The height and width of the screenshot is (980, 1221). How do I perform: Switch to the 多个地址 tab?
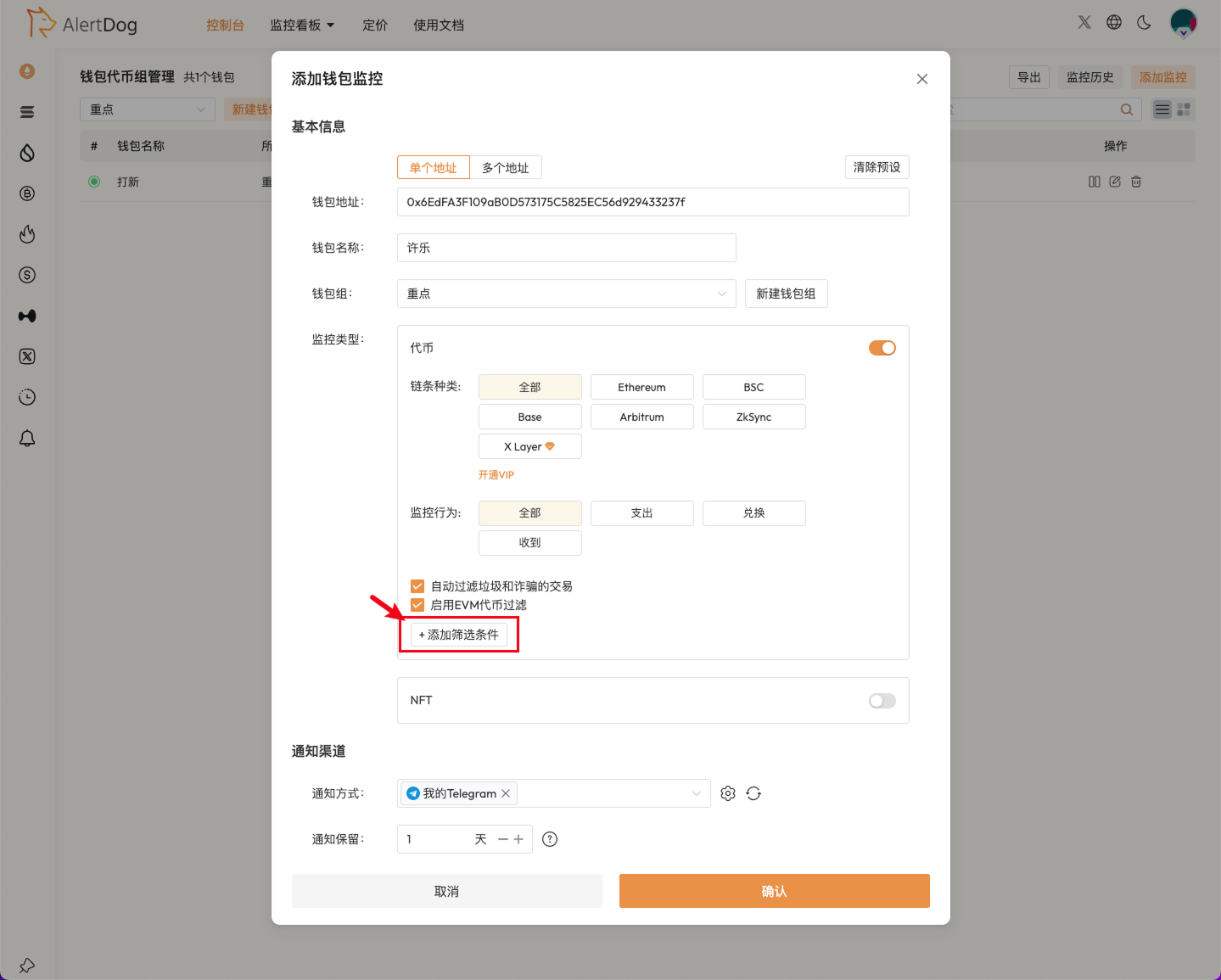tap(506, 167)
